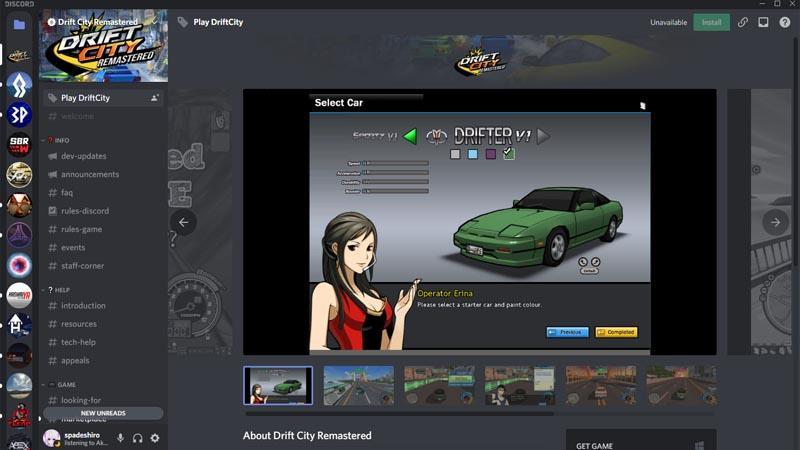Show the next screenshot in the carousel
Viewport: 800px width, 450px height.
[x=775, y=222]
